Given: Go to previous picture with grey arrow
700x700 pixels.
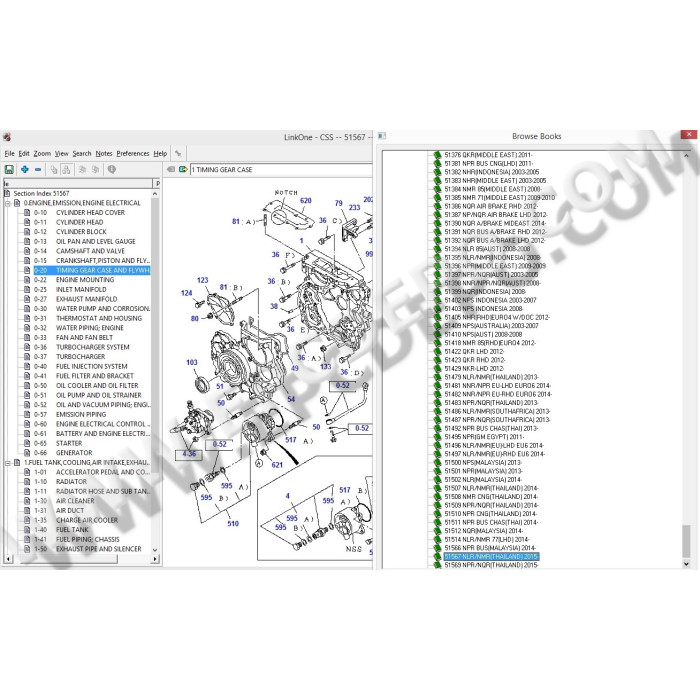Looking at the screenshot, I should click(x=171, y=169).
